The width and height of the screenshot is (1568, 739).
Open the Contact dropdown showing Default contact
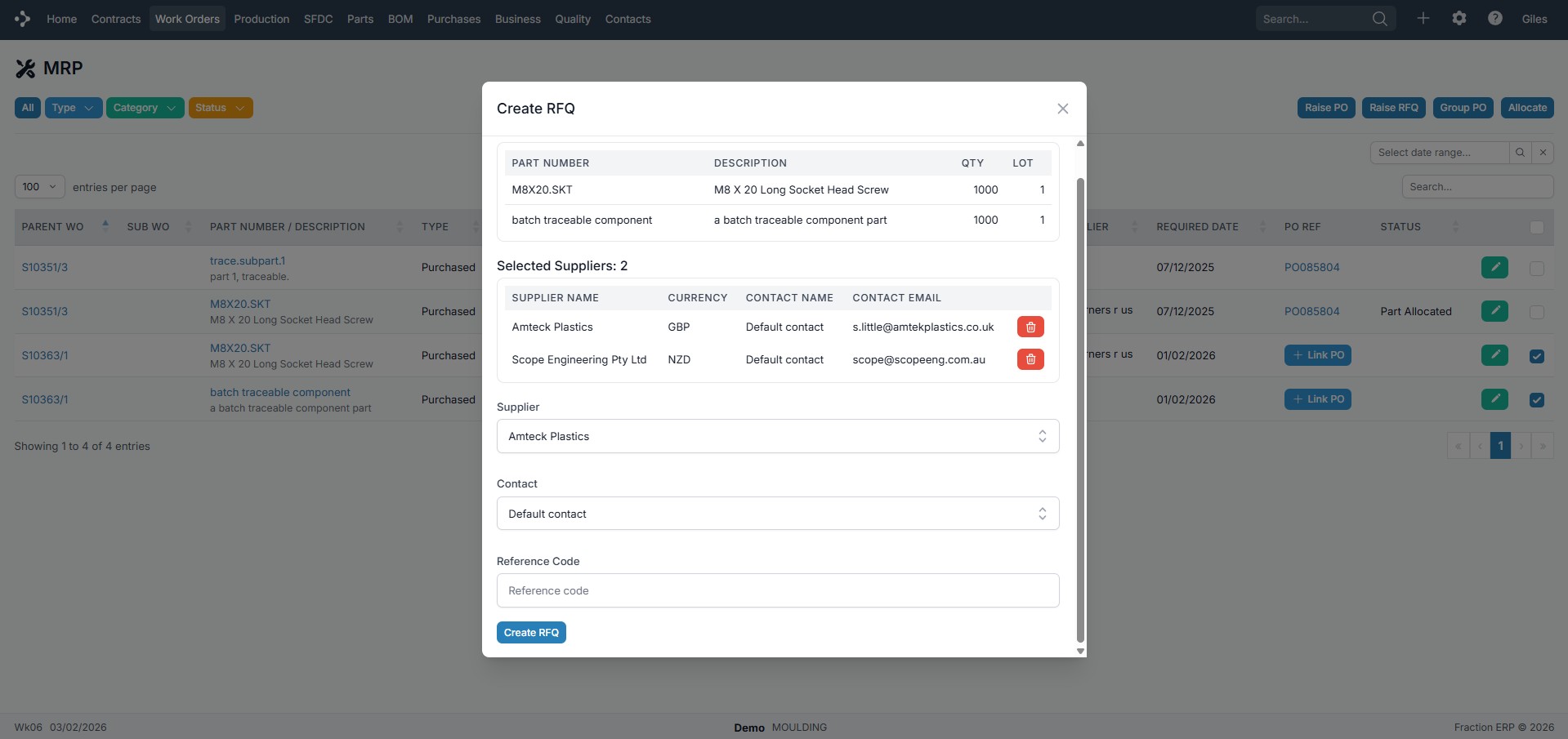[777, 513]
